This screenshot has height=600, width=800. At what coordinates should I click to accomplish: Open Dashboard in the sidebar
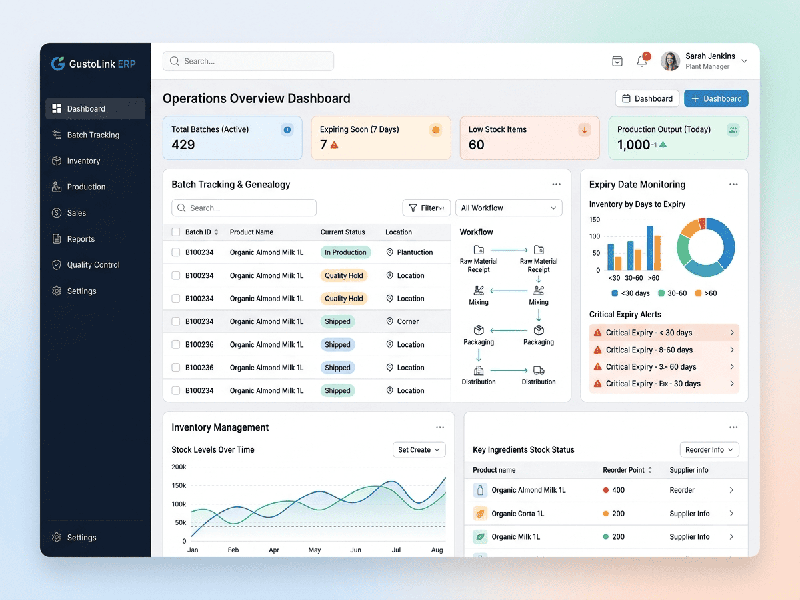tap(95, 109)
